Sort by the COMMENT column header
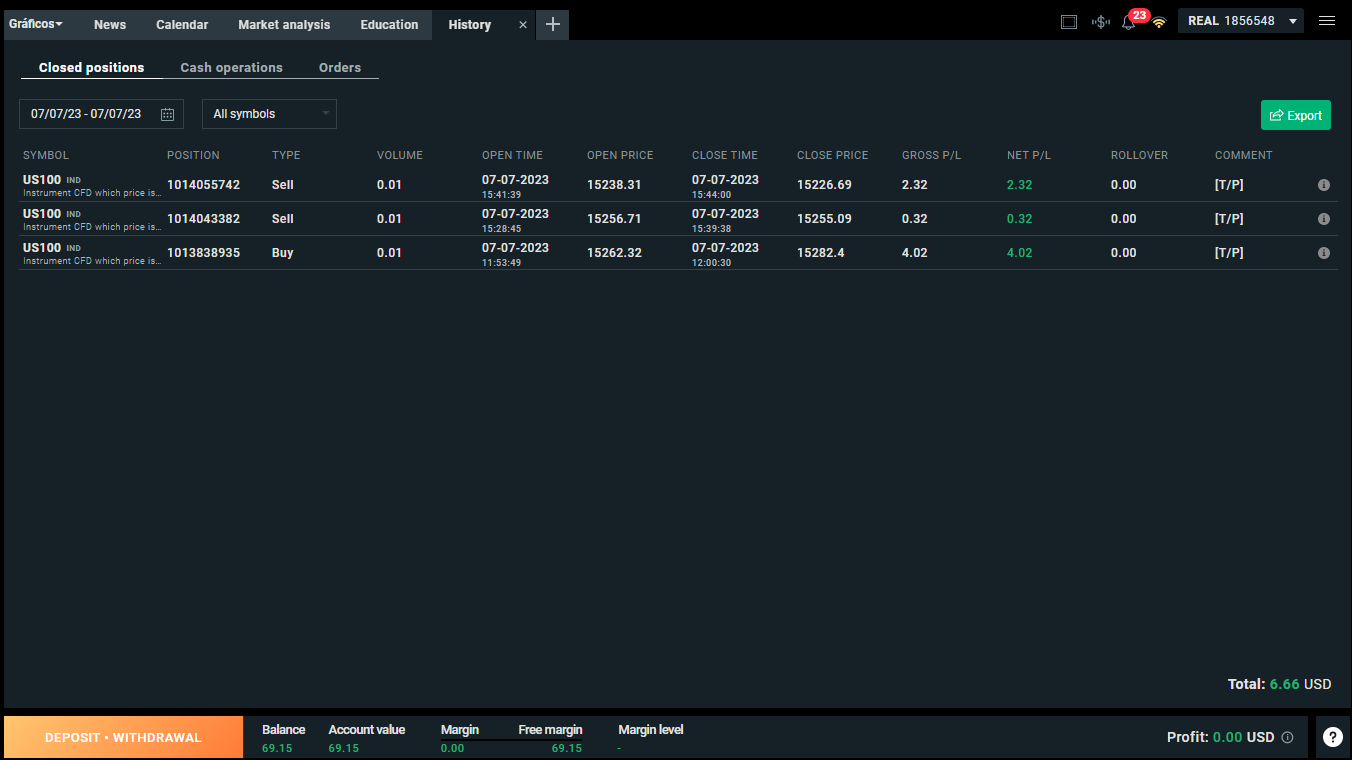Screen dimensions: 1352x760 coord(1244,155)
